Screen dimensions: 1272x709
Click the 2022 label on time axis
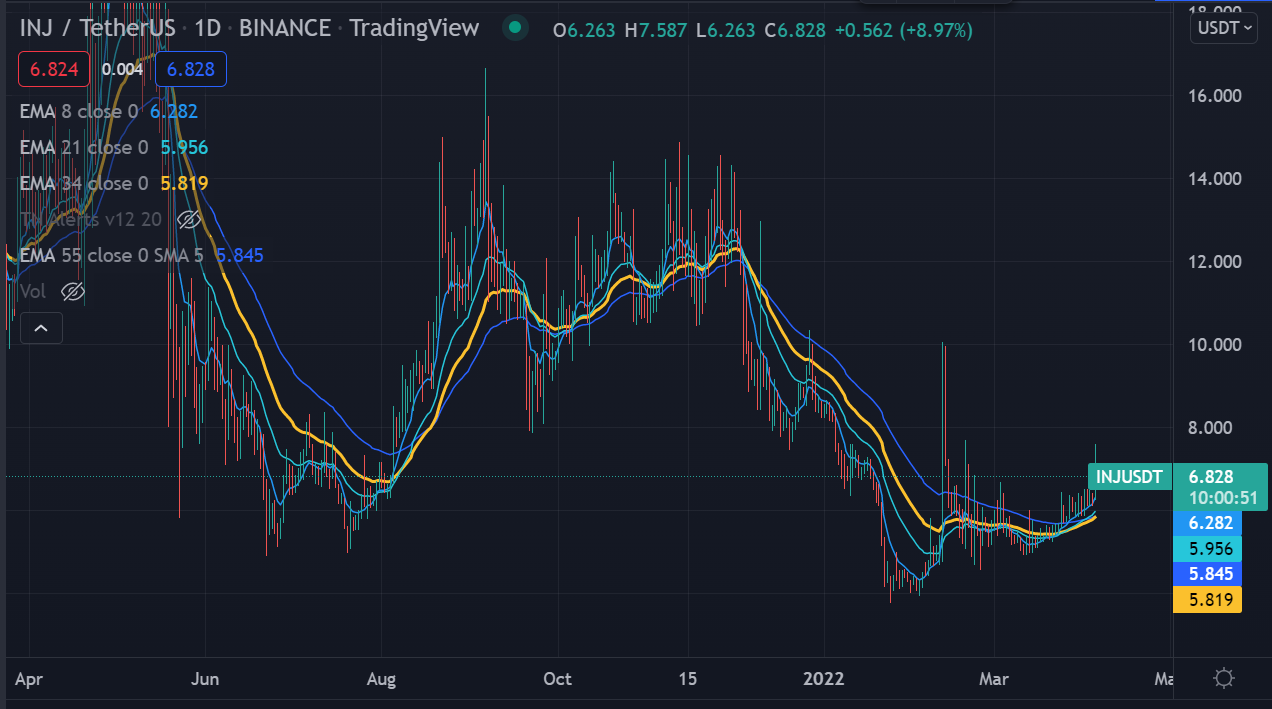click(x=823, y=679)
